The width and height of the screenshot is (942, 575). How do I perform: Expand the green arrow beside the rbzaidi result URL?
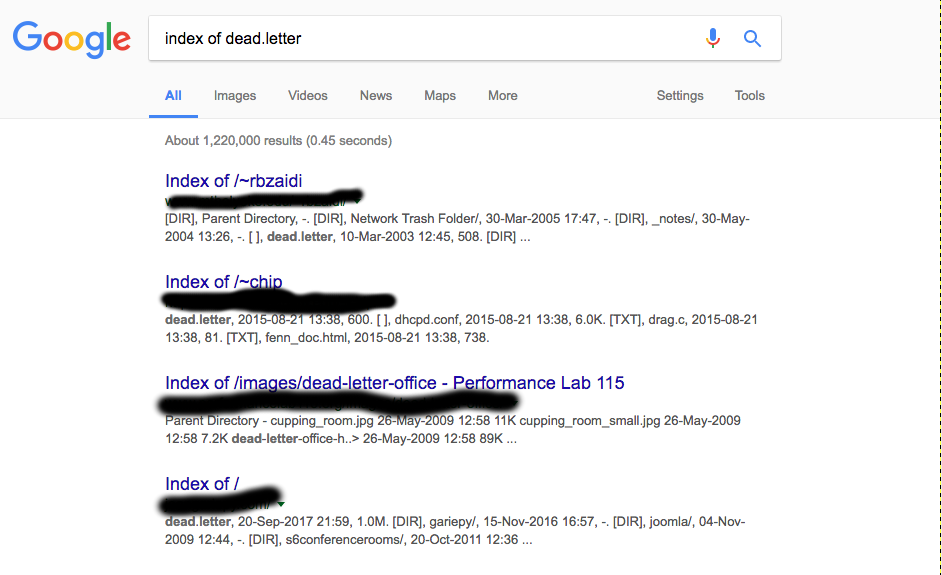357,199
